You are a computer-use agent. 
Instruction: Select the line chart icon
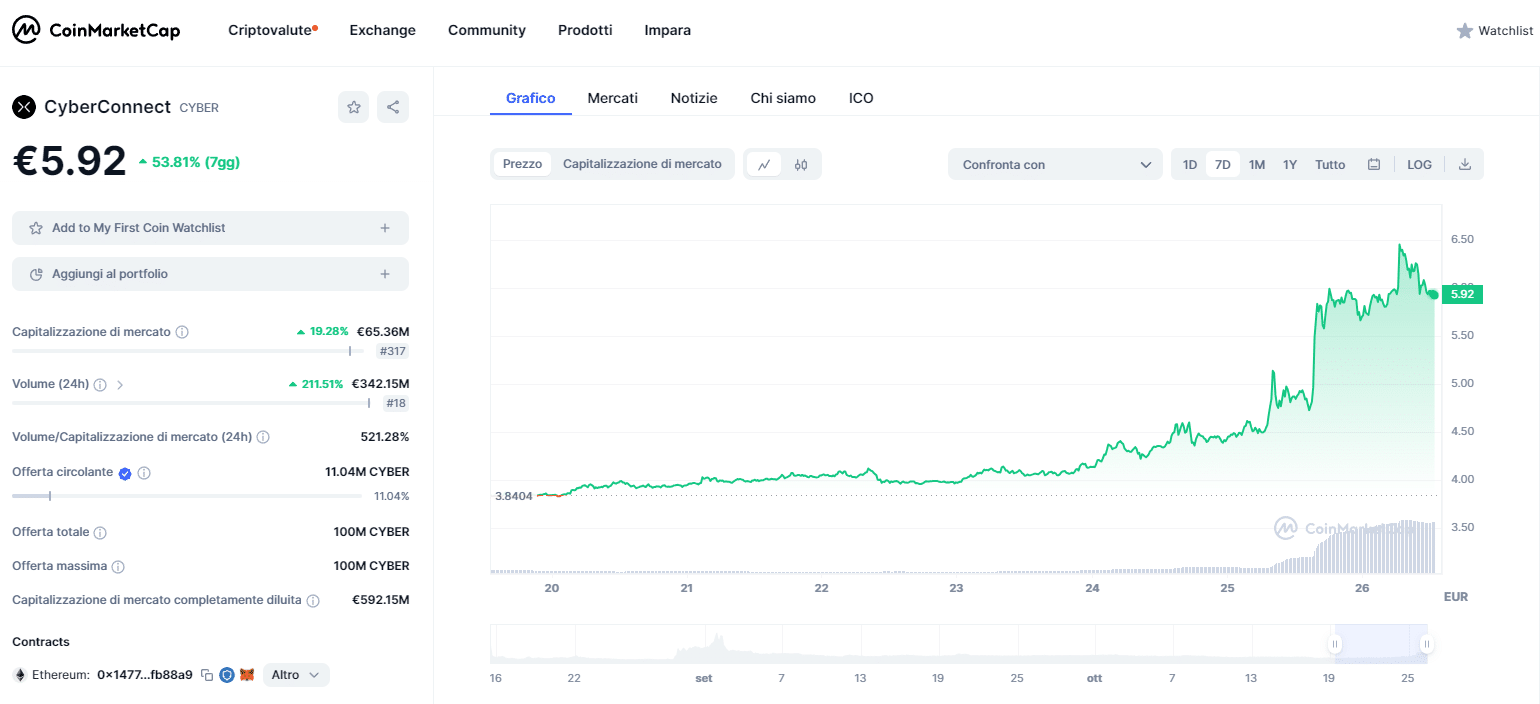pyautogui.click(x=764, y=165)
